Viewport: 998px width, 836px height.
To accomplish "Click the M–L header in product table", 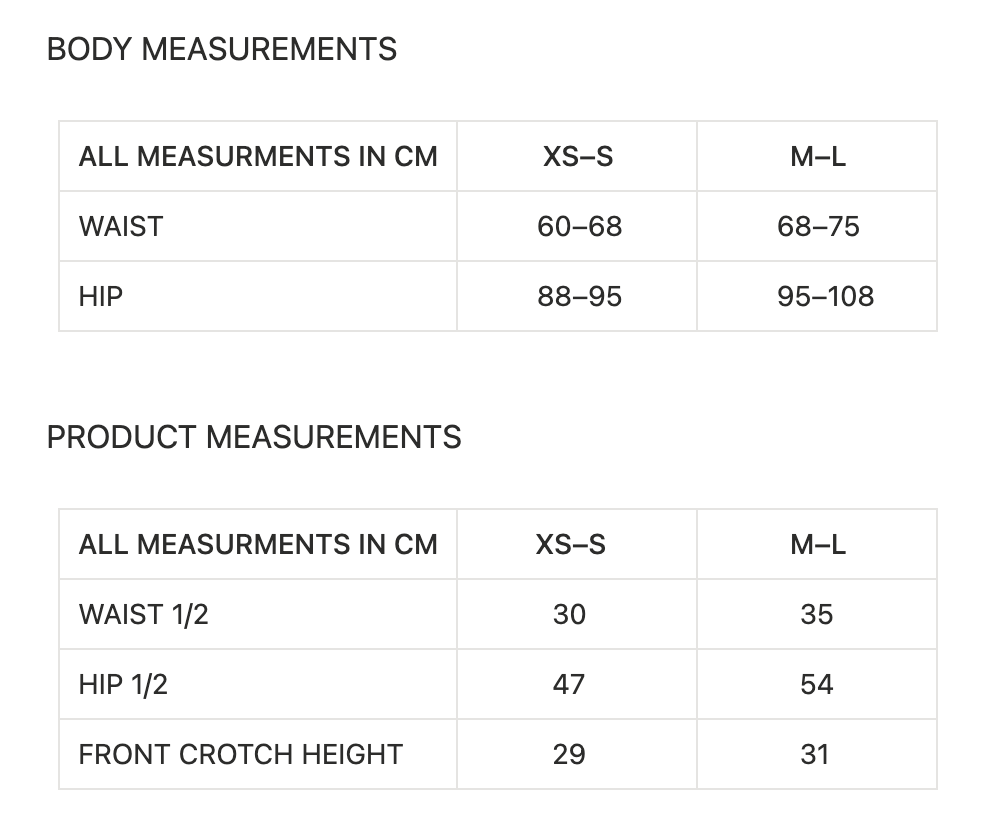I will 818,545.
